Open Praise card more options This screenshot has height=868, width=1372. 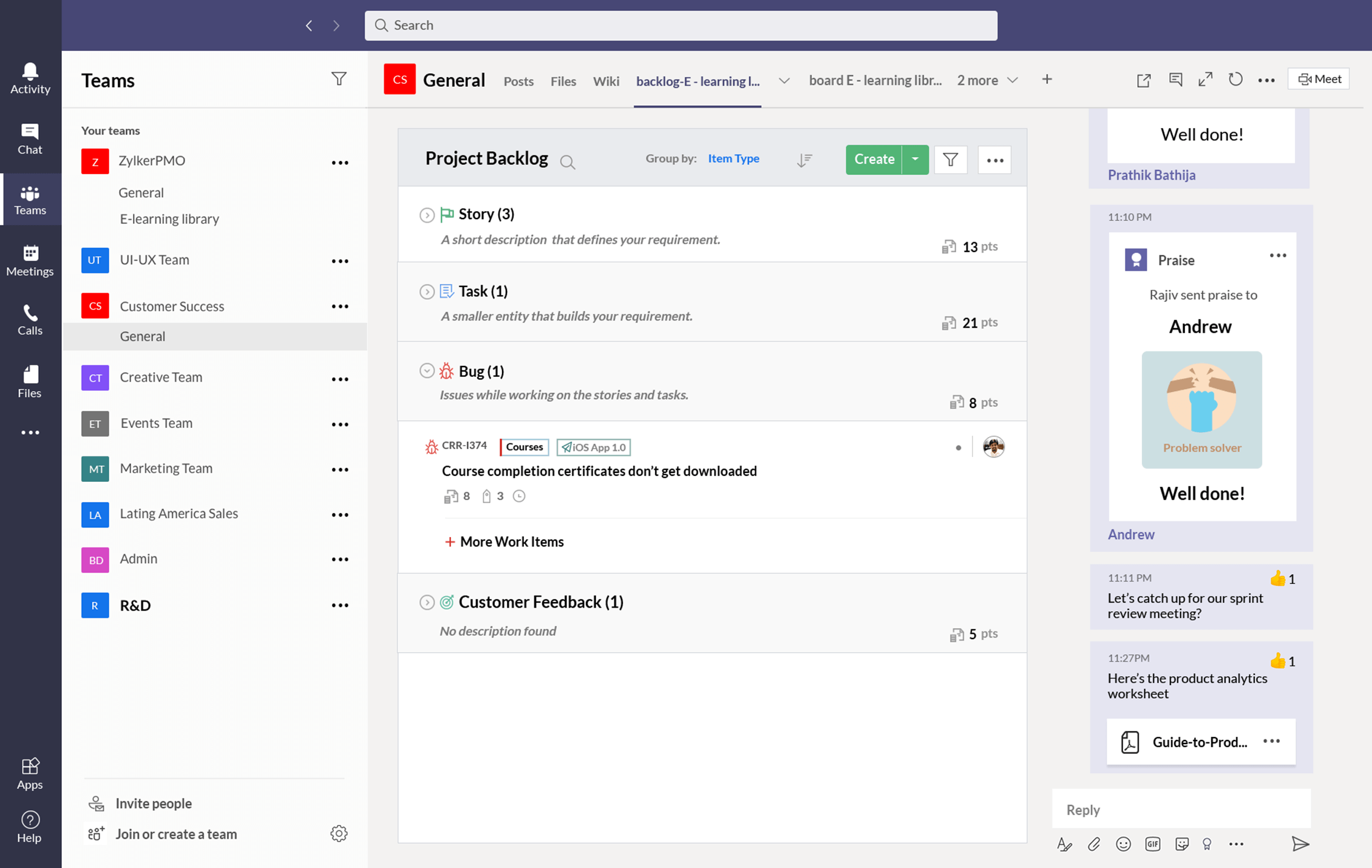1278,256
